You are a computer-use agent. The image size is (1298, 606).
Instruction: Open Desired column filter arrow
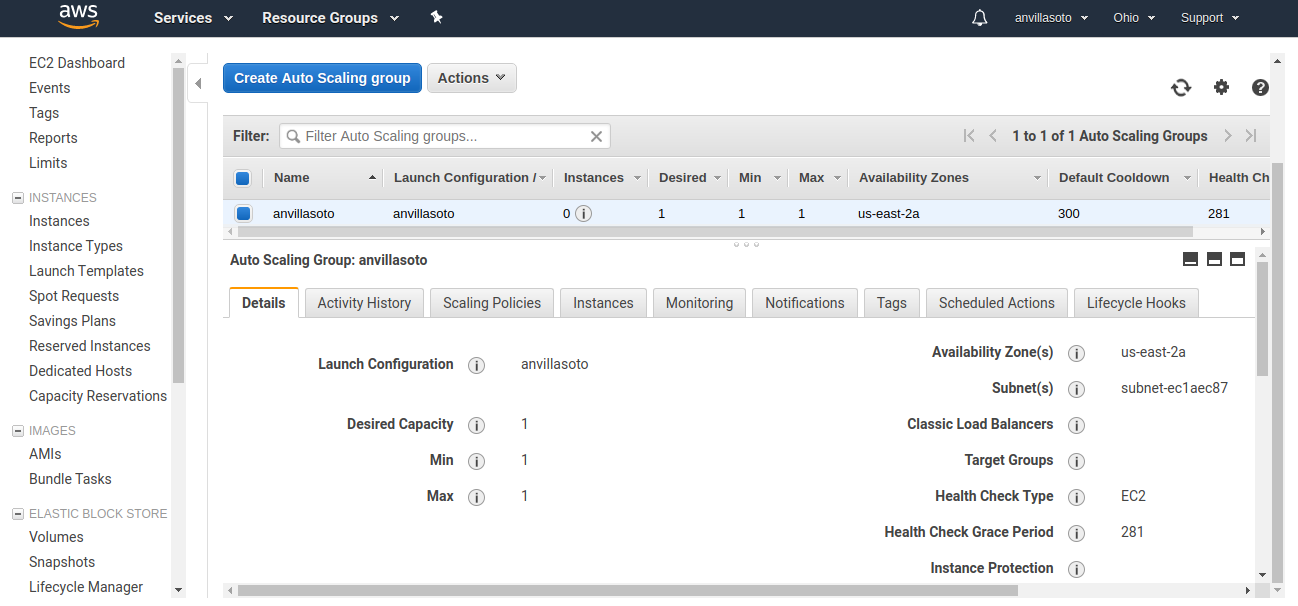coord(717,179)
